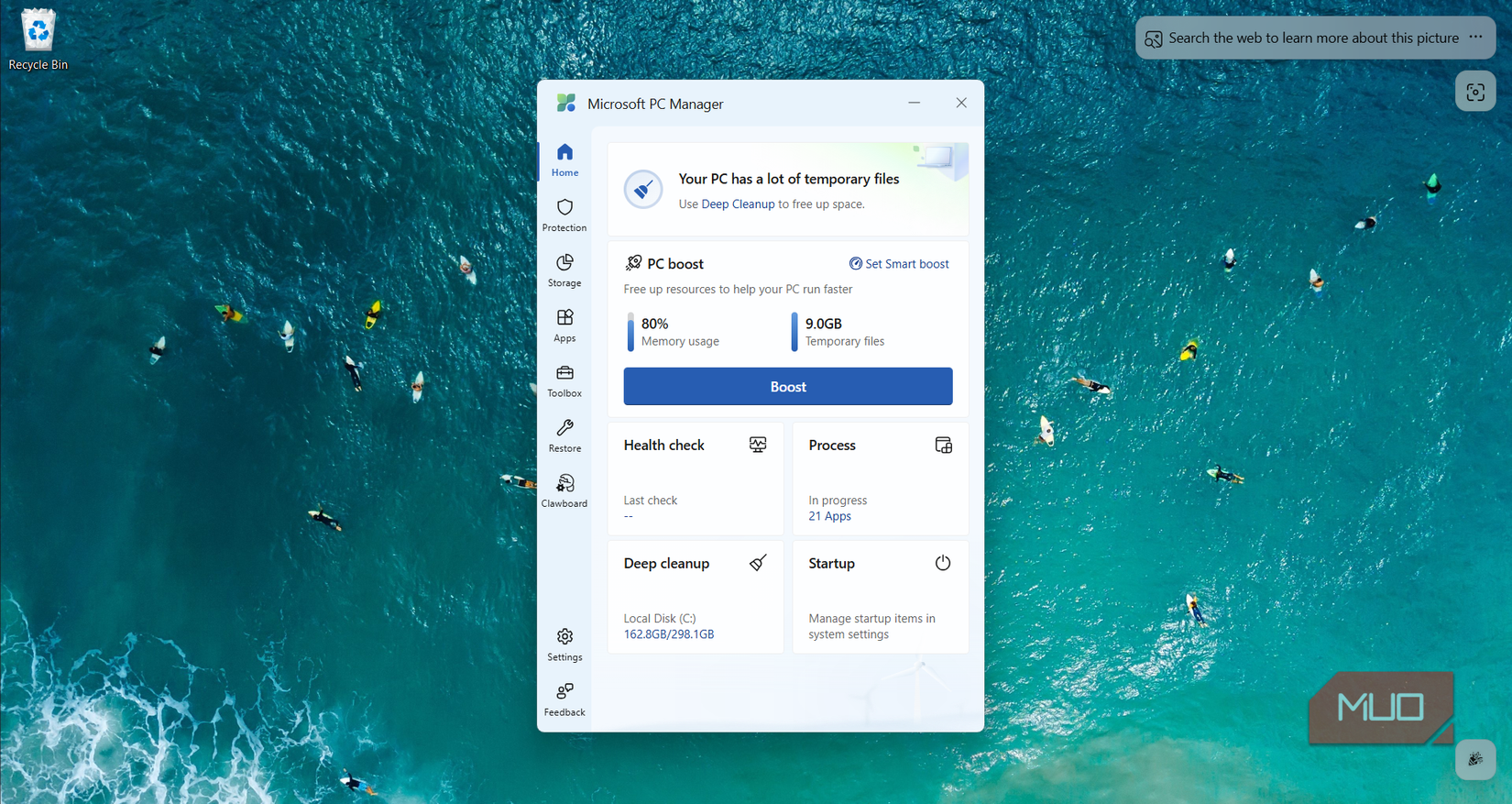Open the Restore section

pyautogui.click(x=564, y=435)
